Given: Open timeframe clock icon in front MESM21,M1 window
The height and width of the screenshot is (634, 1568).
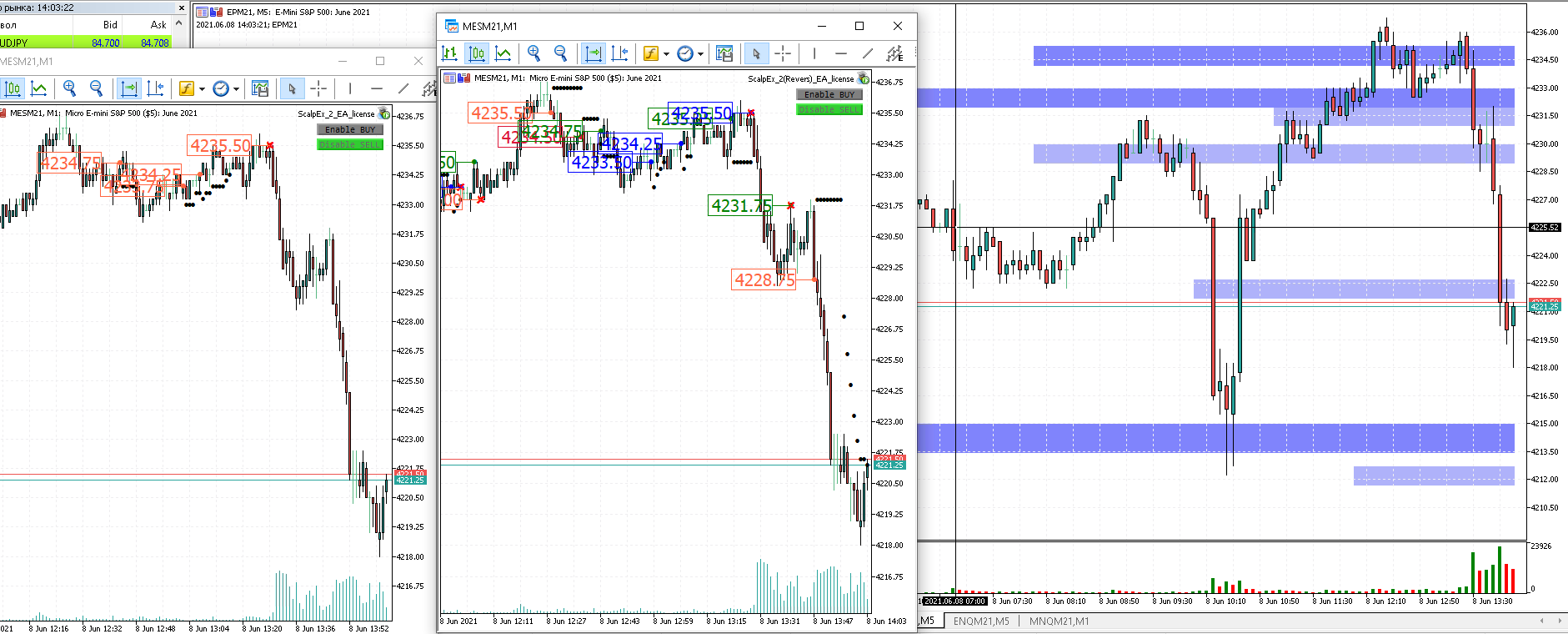Looking at the screenshot, I should (685, 53).
